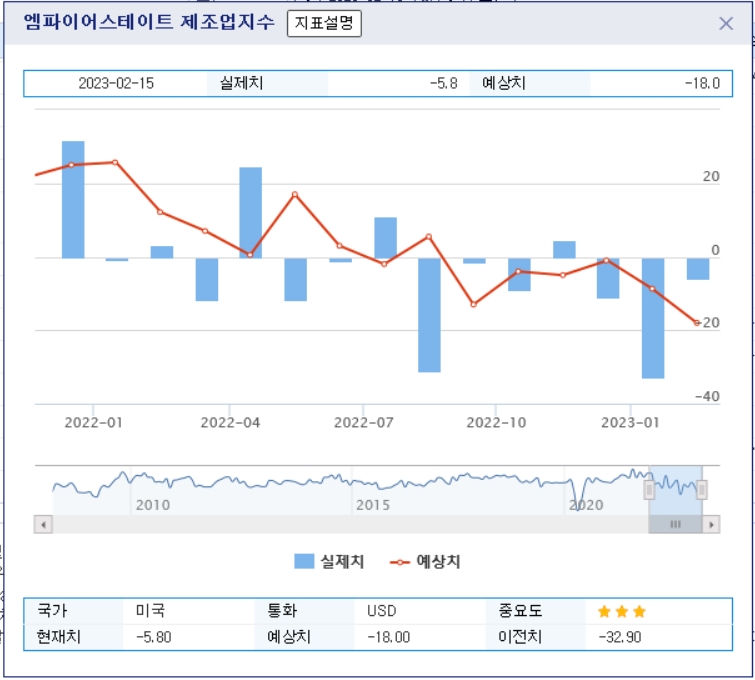Click the 예상치 value -18.00 in bottom table

(x=389, y=637)
